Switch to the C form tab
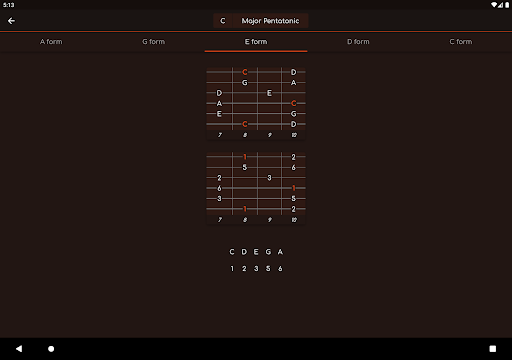 tap(461, 42)
